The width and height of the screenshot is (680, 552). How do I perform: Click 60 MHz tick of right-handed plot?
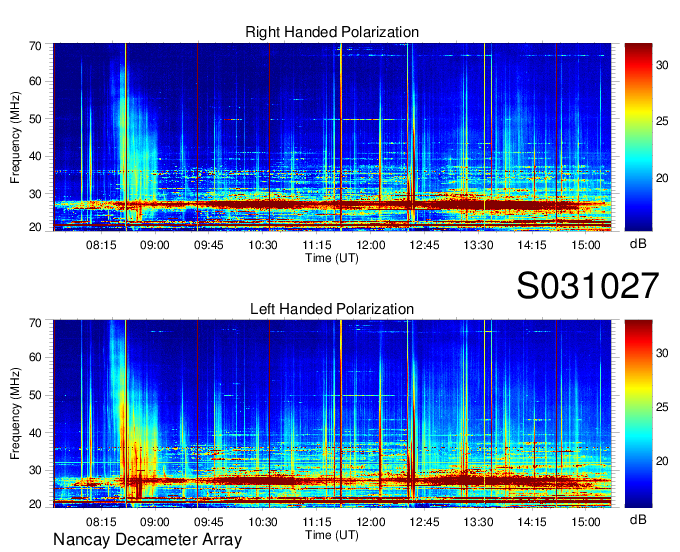pyautogui.click(x=35, y=81)
